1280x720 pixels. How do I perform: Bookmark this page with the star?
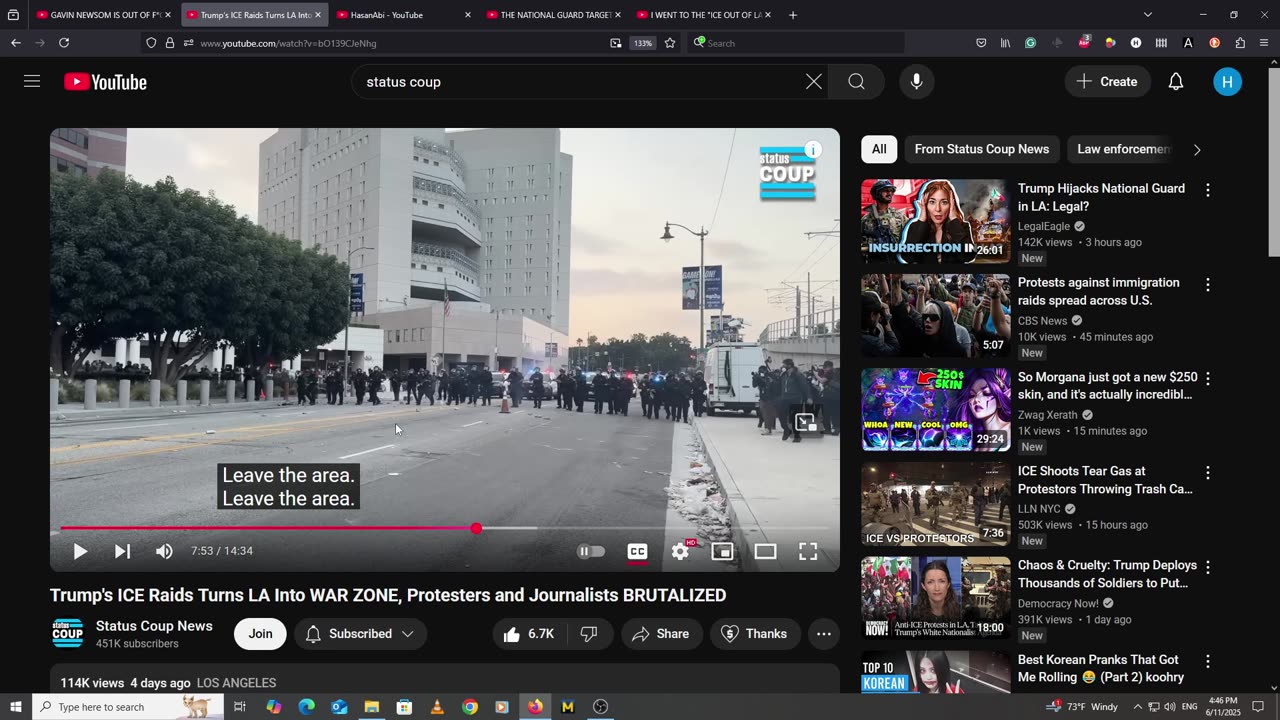pos(670,43)
